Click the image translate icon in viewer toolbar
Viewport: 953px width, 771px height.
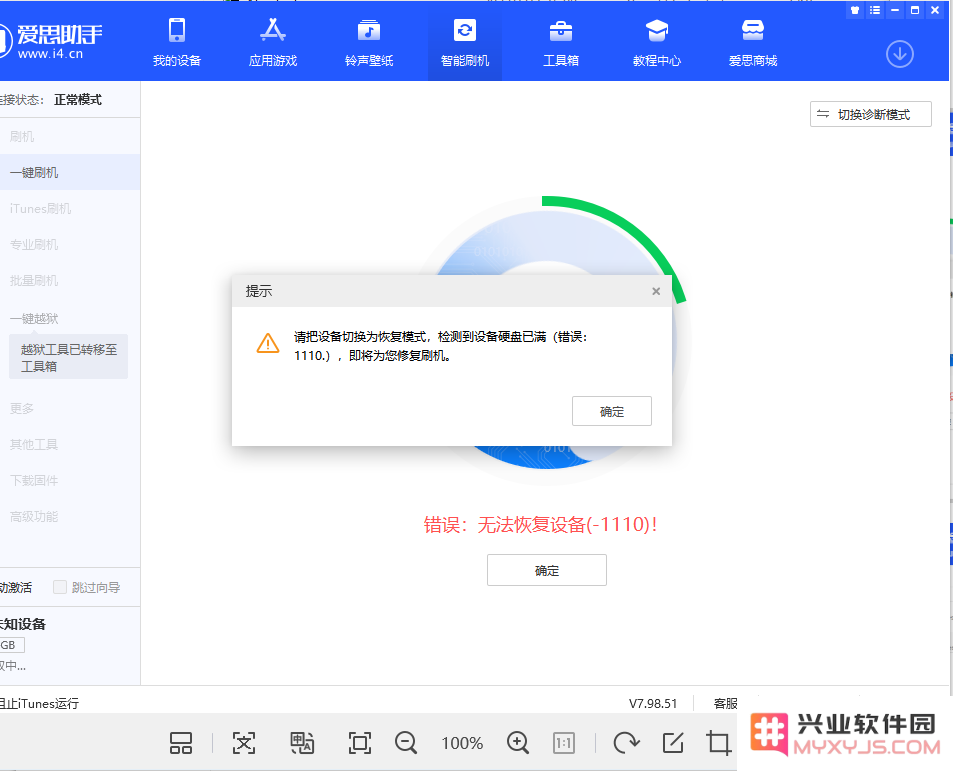(302, 742)
